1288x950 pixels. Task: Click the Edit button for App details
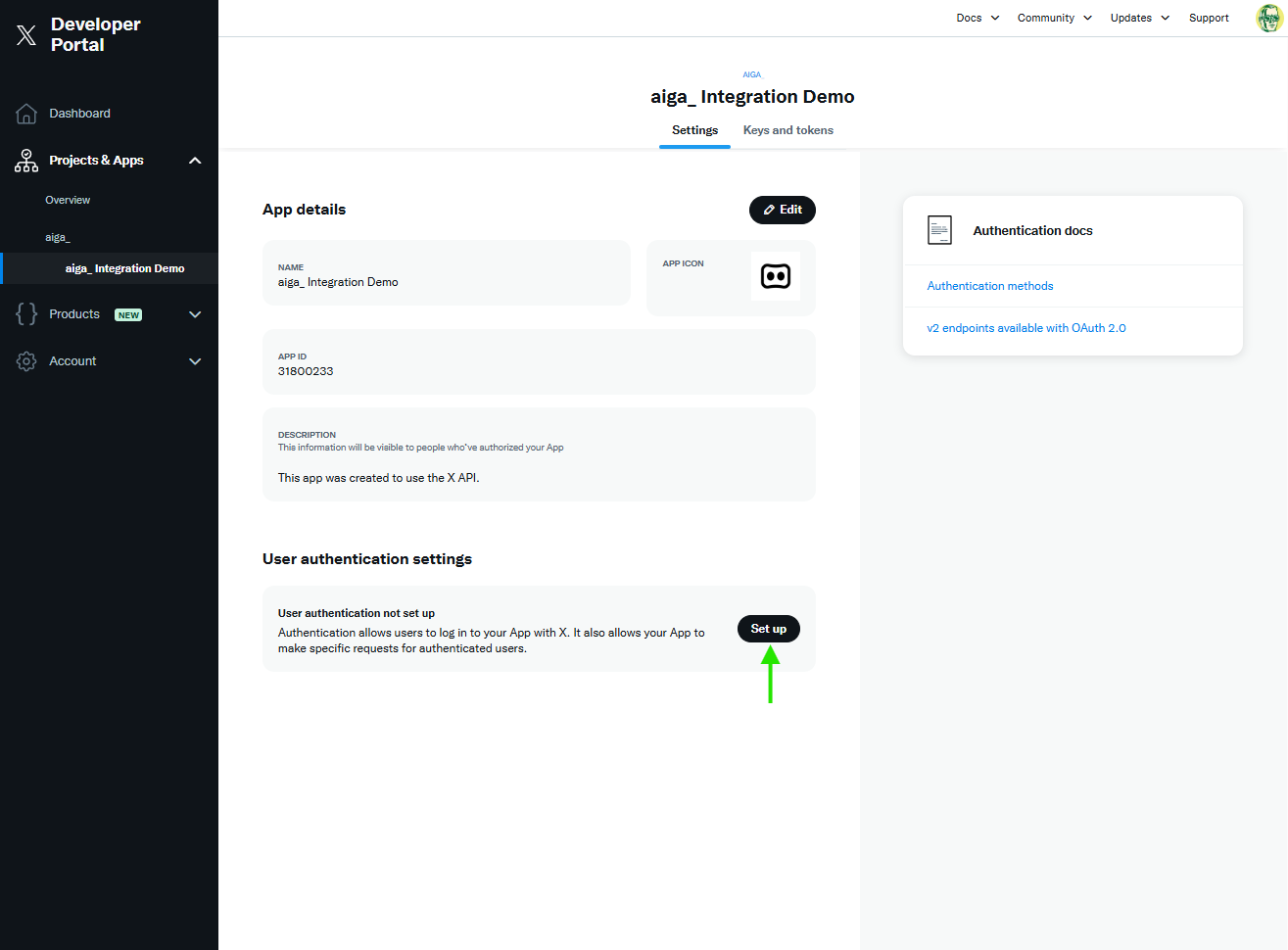(783, 210)
